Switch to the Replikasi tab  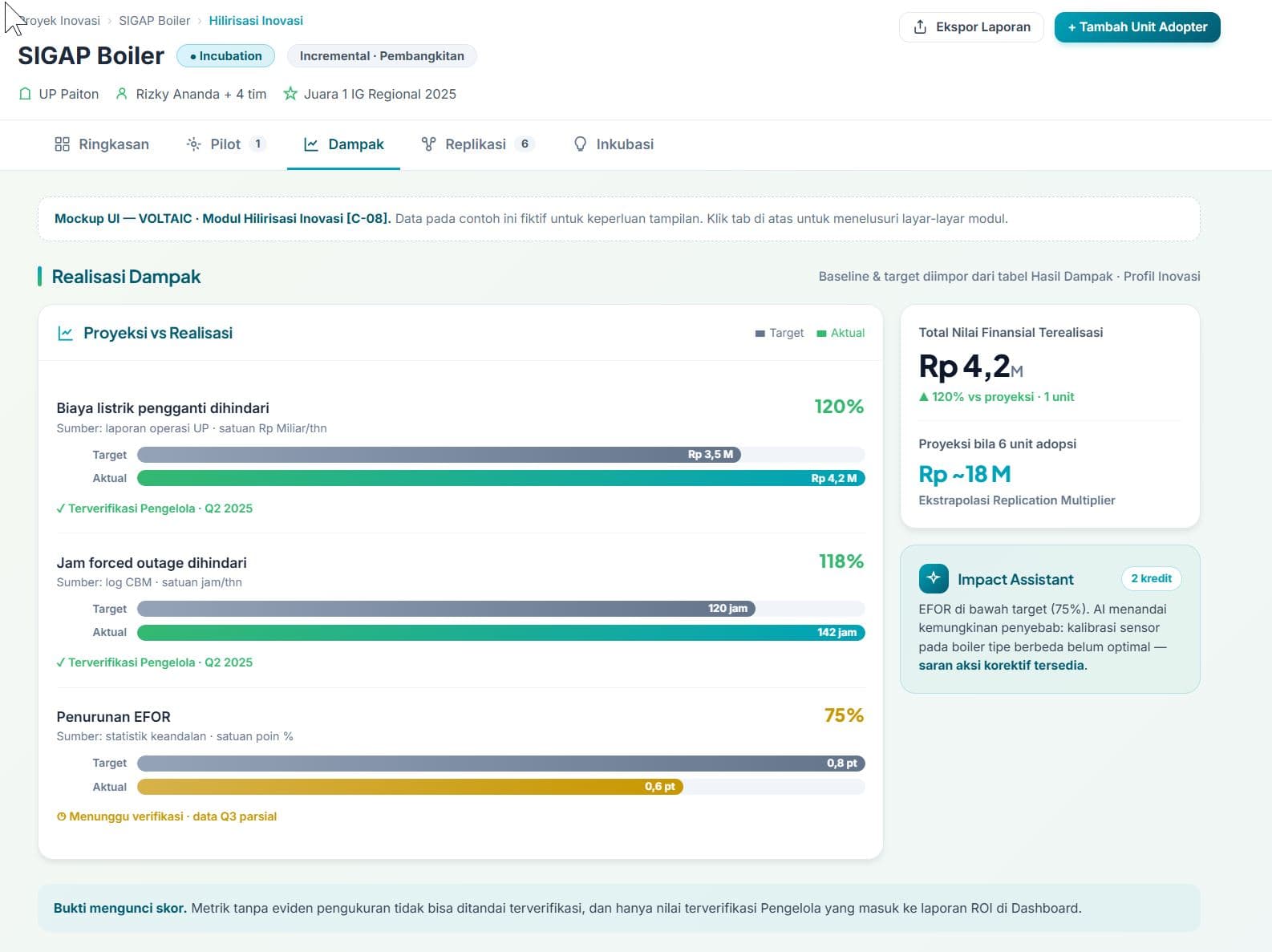[x=476, y=144]
